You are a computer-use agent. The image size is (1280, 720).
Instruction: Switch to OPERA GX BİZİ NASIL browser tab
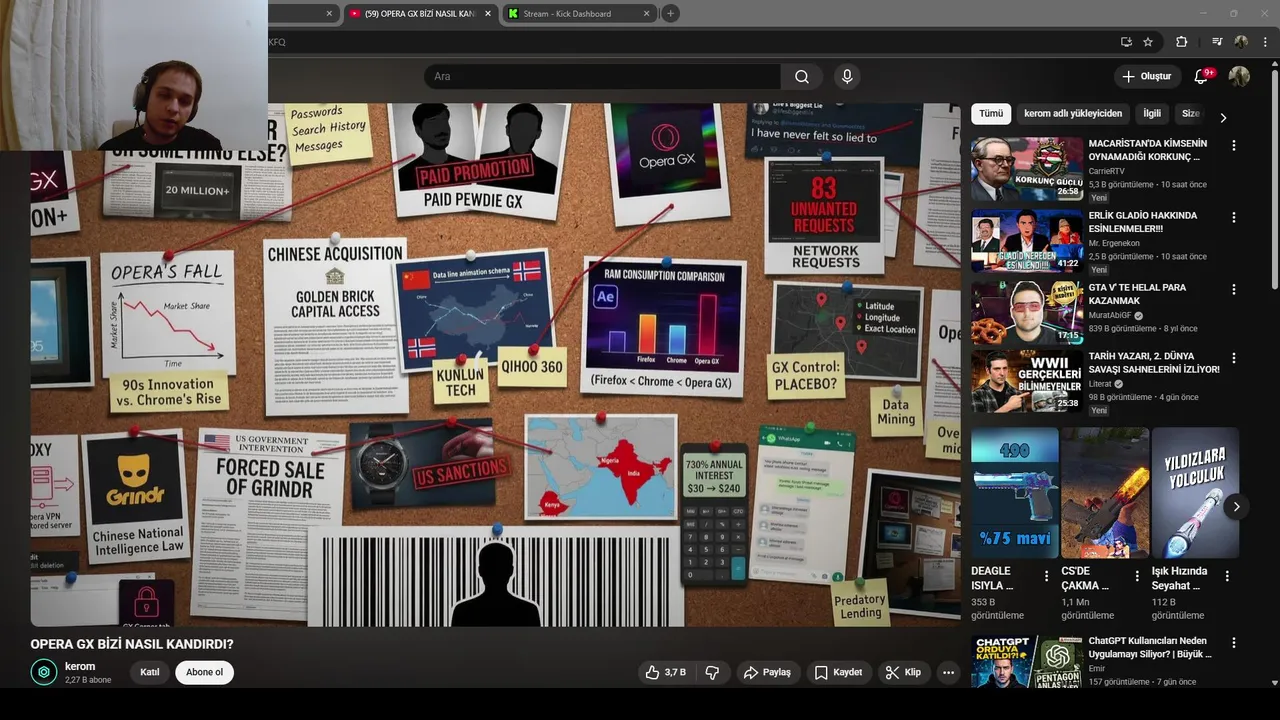[x=418, y=14]
